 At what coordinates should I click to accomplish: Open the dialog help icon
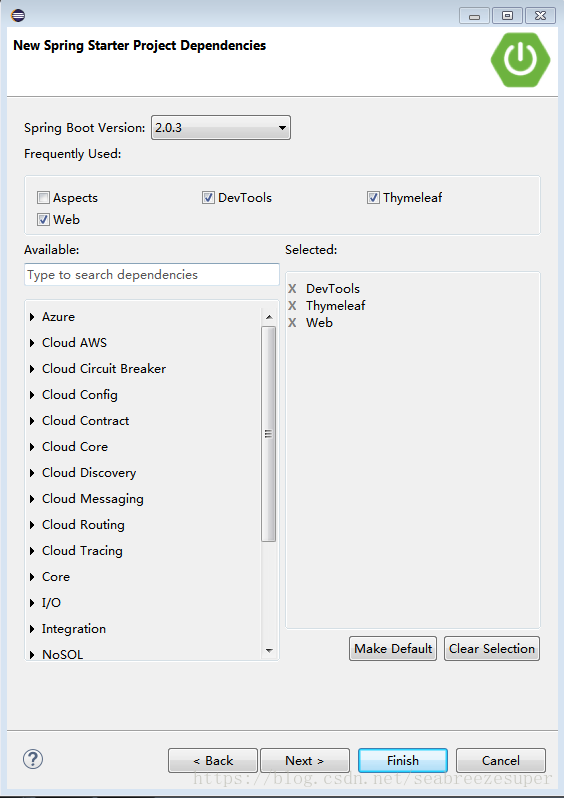pos(33,759)
